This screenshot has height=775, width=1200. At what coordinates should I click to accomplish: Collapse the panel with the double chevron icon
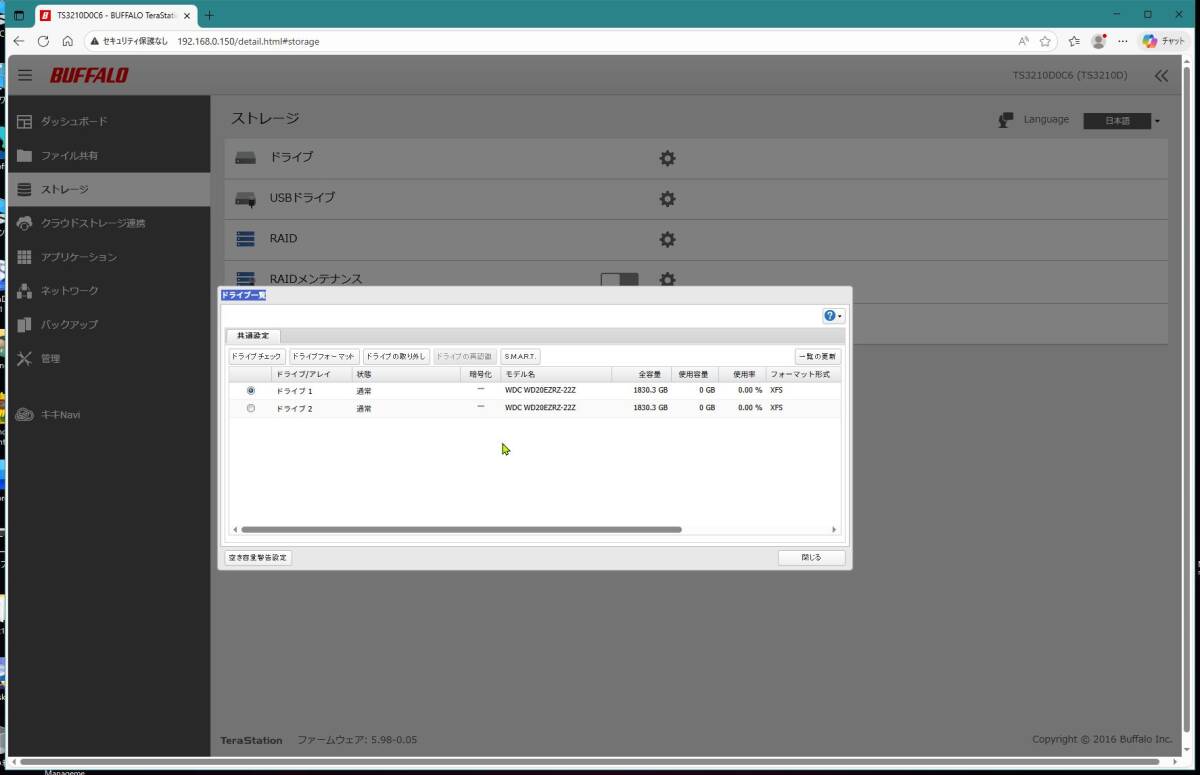[x=1160, y=76]
